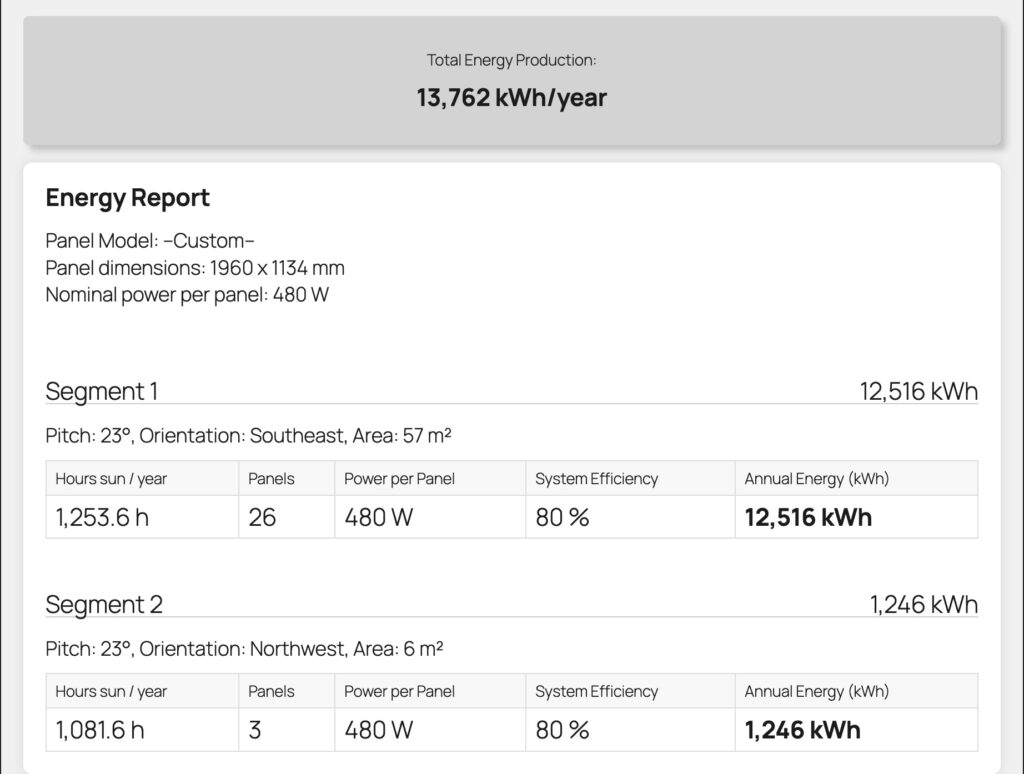Click Segment 1 System Efficiency column header

pyautogui.click(x=596, y=479)
